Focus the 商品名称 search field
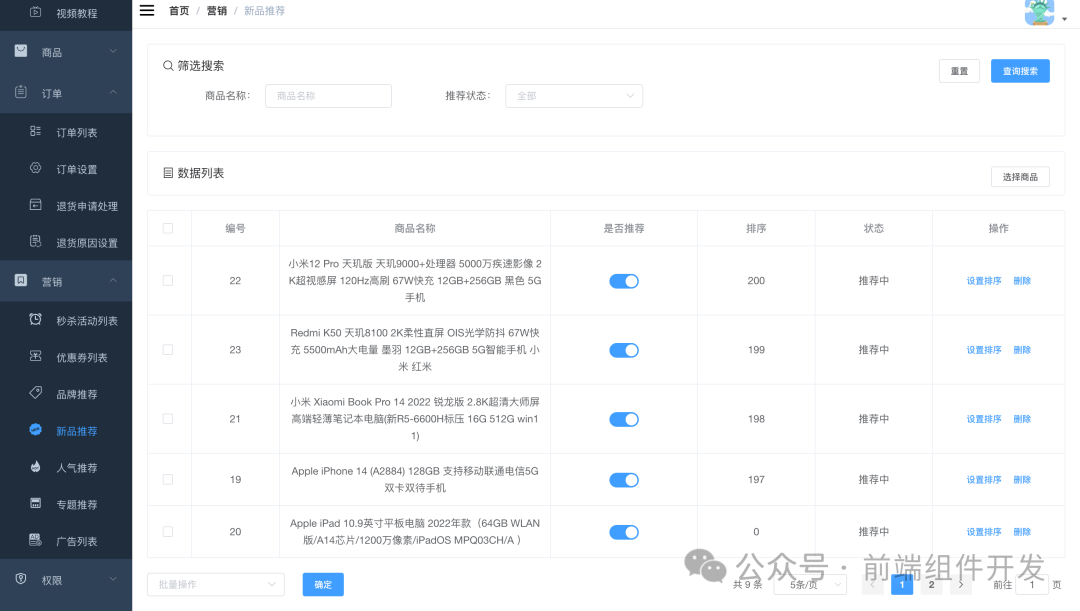Screen dimensions: 1080x611 point(329,96)
